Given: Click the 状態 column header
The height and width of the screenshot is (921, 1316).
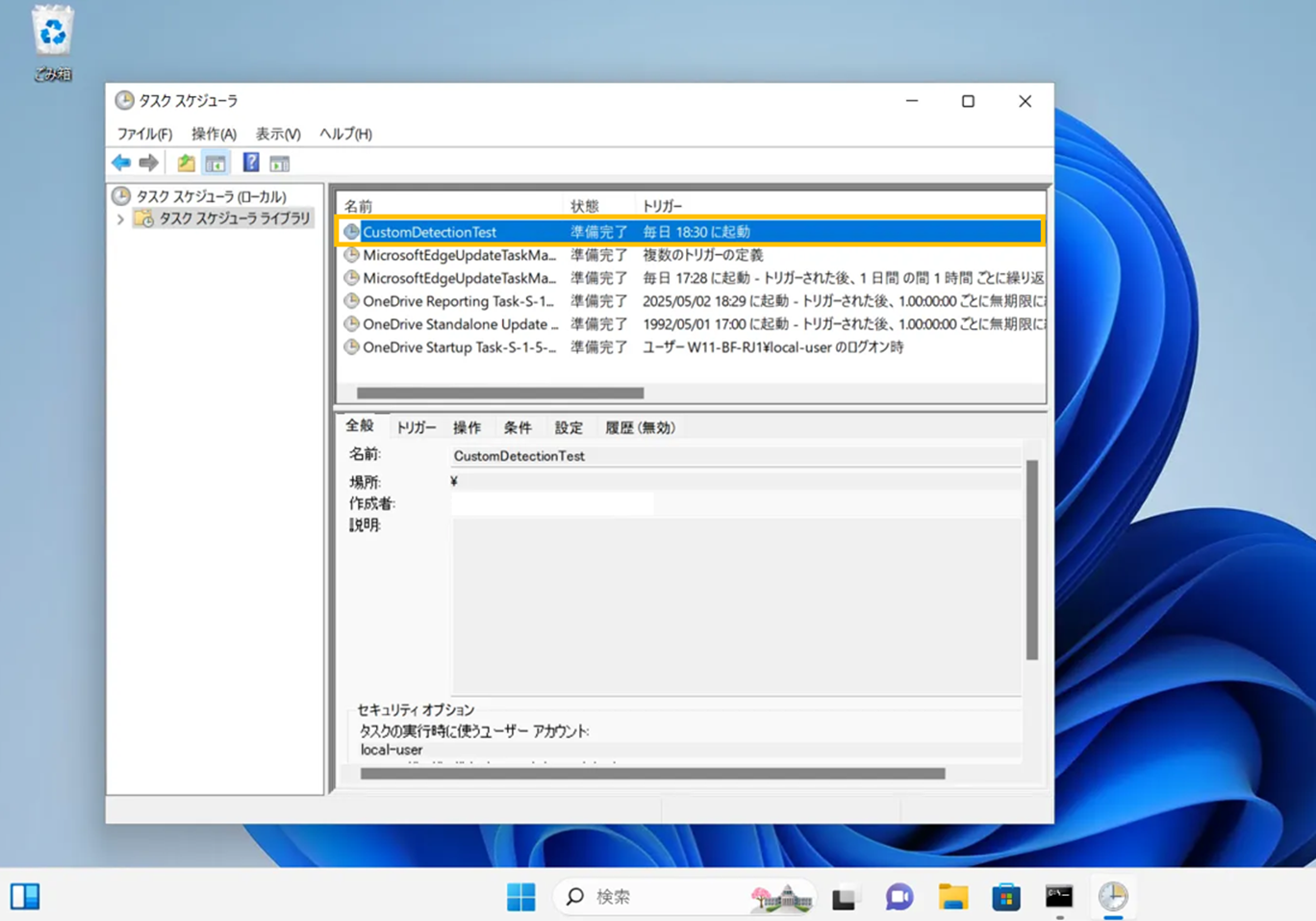Looking at the screenshot, I should tap(584, 206).
